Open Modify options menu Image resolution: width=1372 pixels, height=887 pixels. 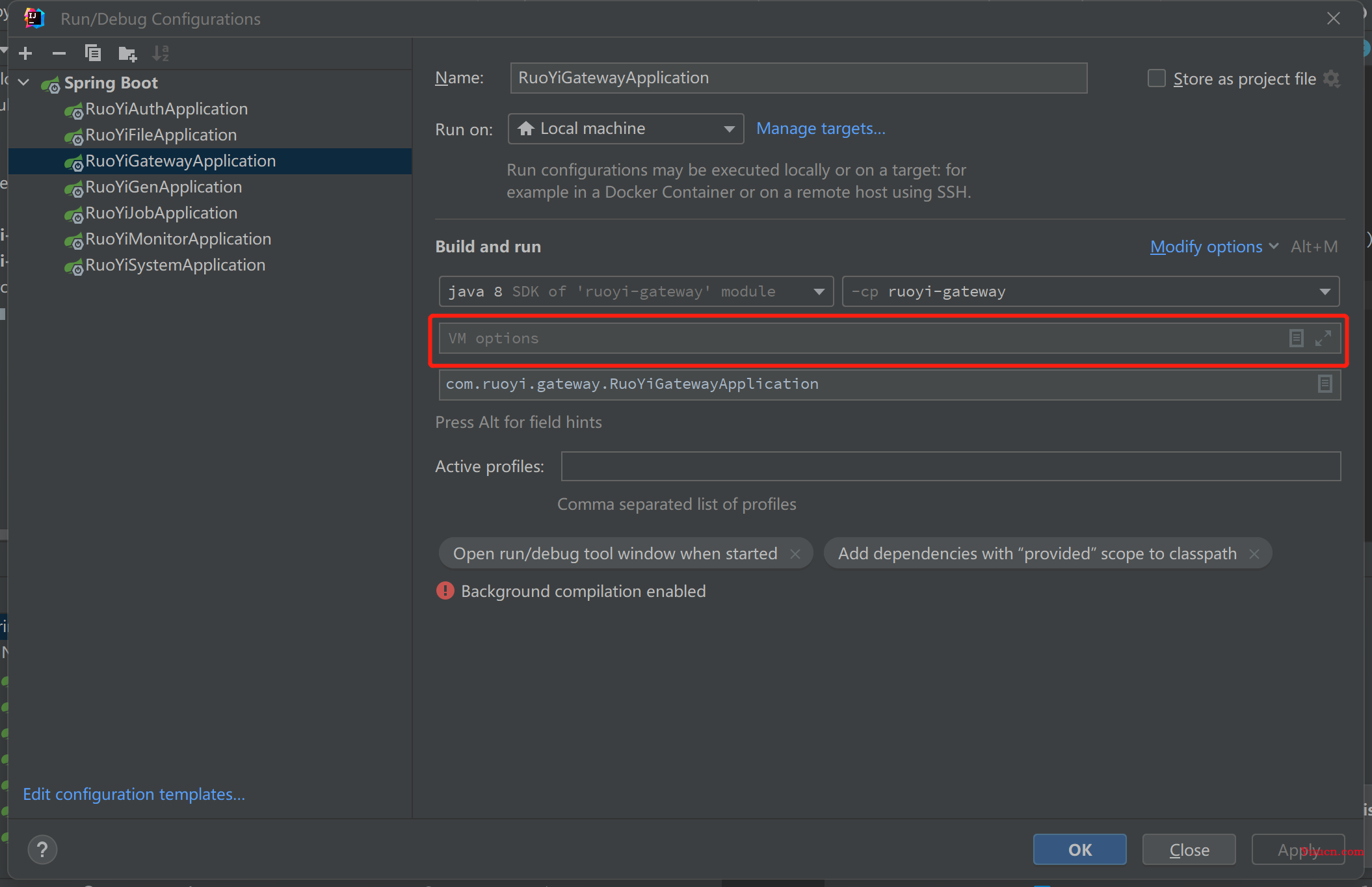[x=1214, y=247]
